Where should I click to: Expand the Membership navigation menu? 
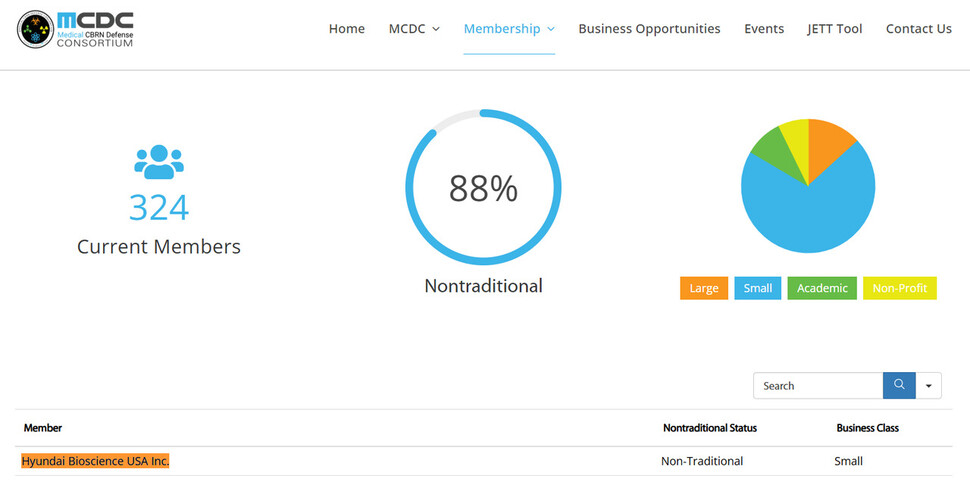point(509,29)
